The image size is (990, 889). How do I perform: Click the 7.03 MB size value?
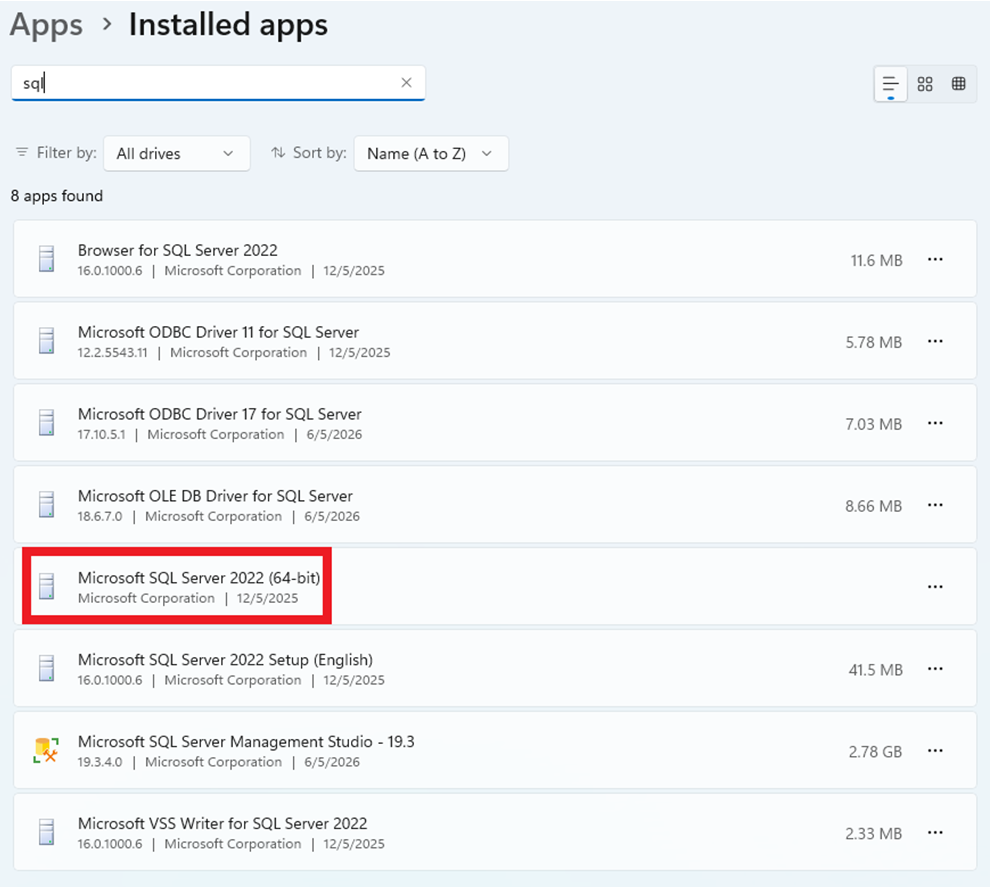[x=874, y=424]
